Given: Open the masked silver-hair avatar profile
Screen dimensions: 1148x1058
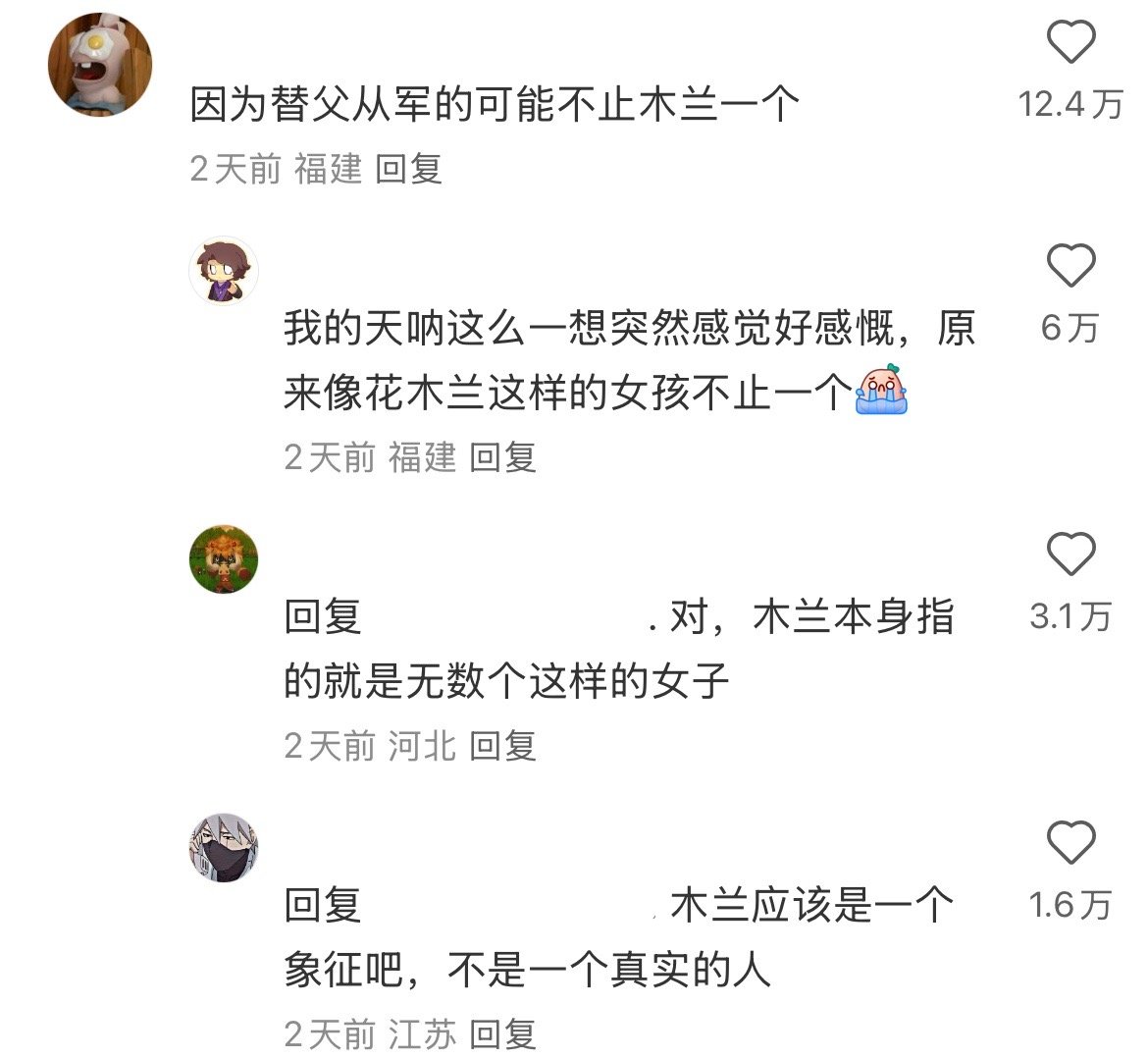Looking at the screenshot, I should point(224,847).
